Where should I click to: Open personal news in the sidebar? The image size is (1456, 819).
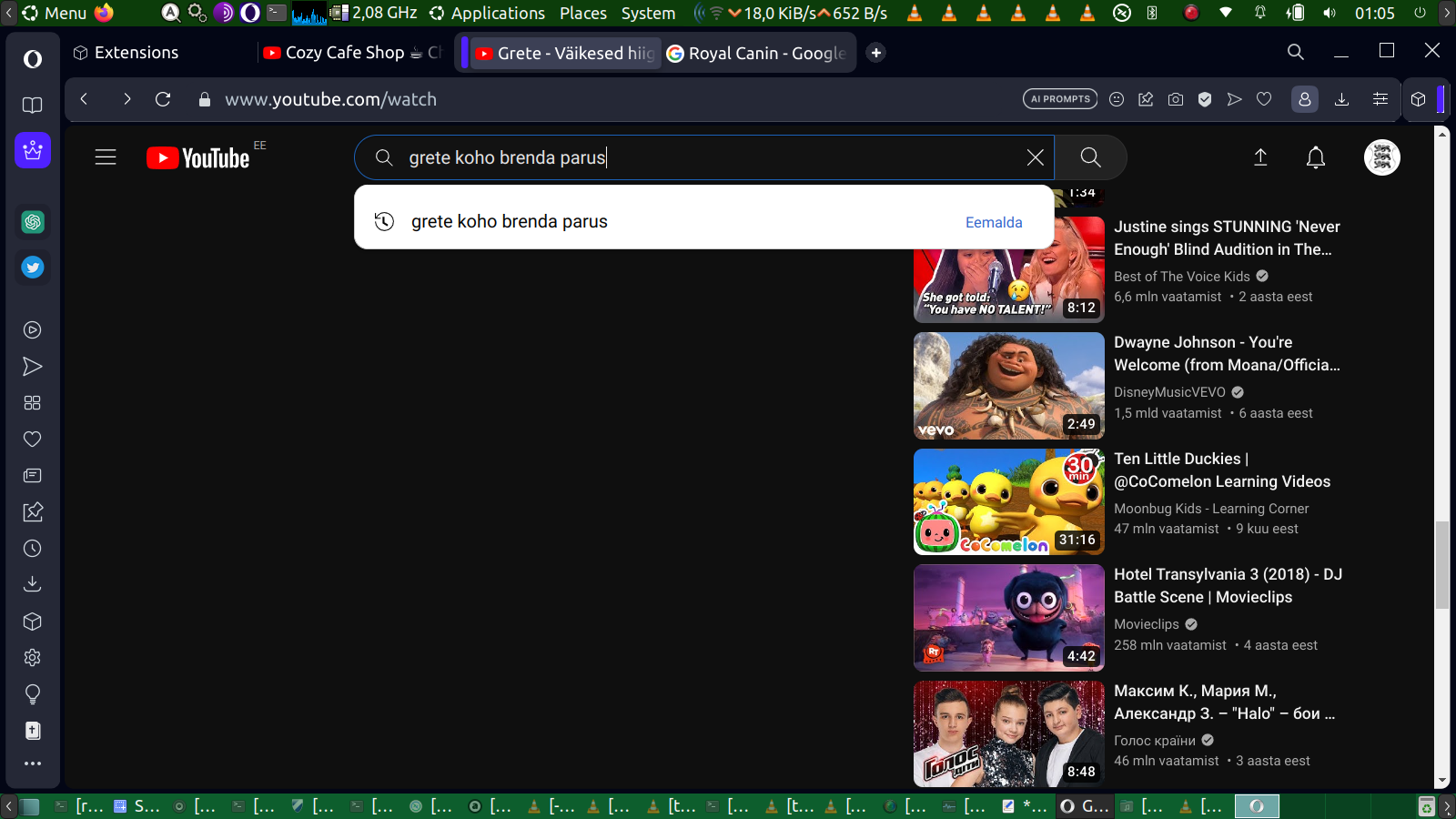[x=33, y=476]
